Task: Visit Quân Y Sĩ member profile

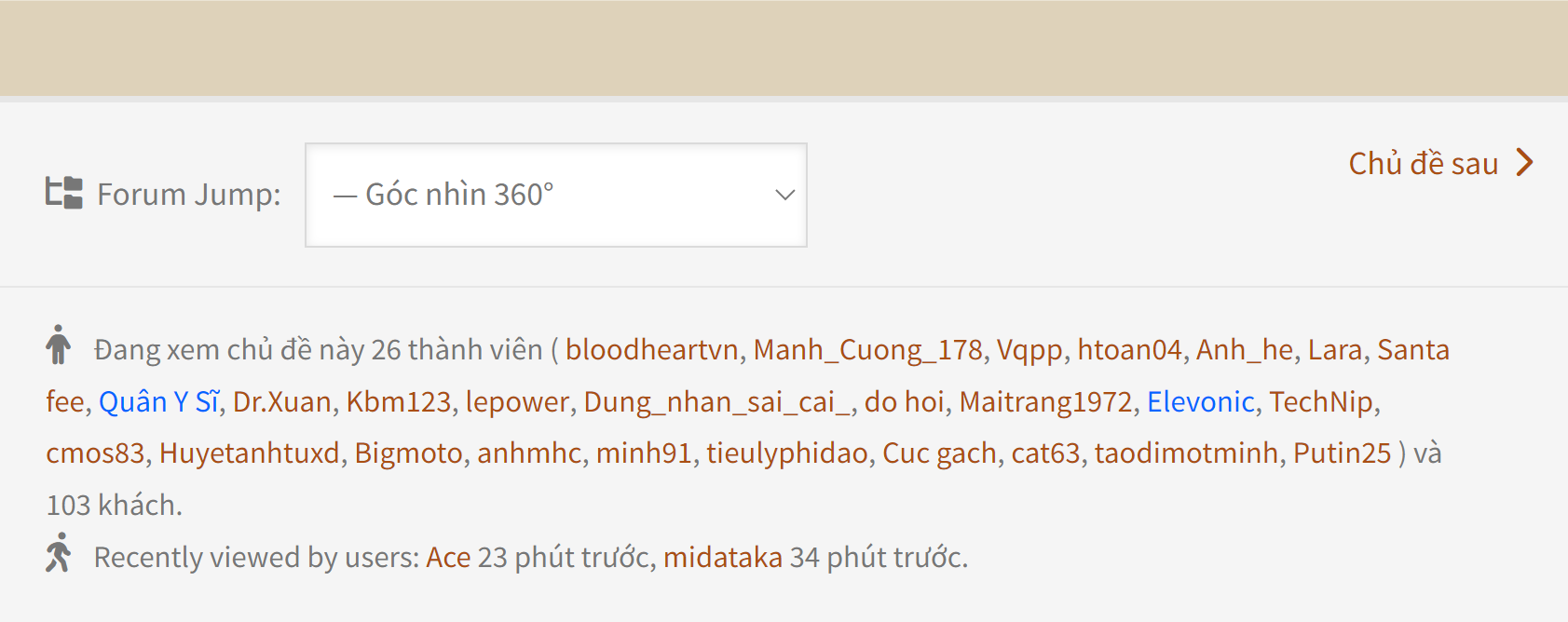Action: 158,402
